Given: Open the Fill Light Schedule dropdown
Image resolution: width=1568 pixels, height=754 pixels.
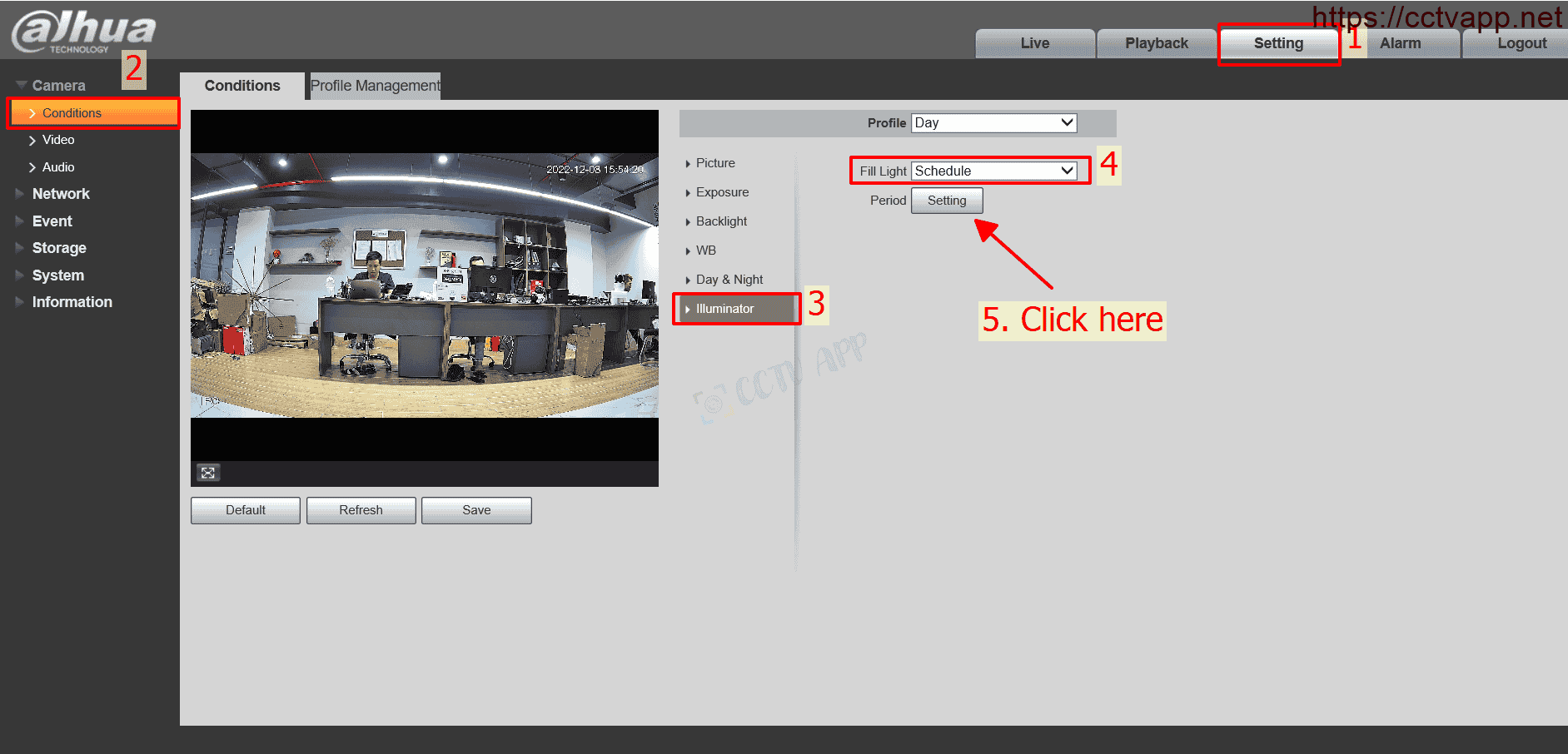Looking at the screenshot, I should tap(993, 171).
